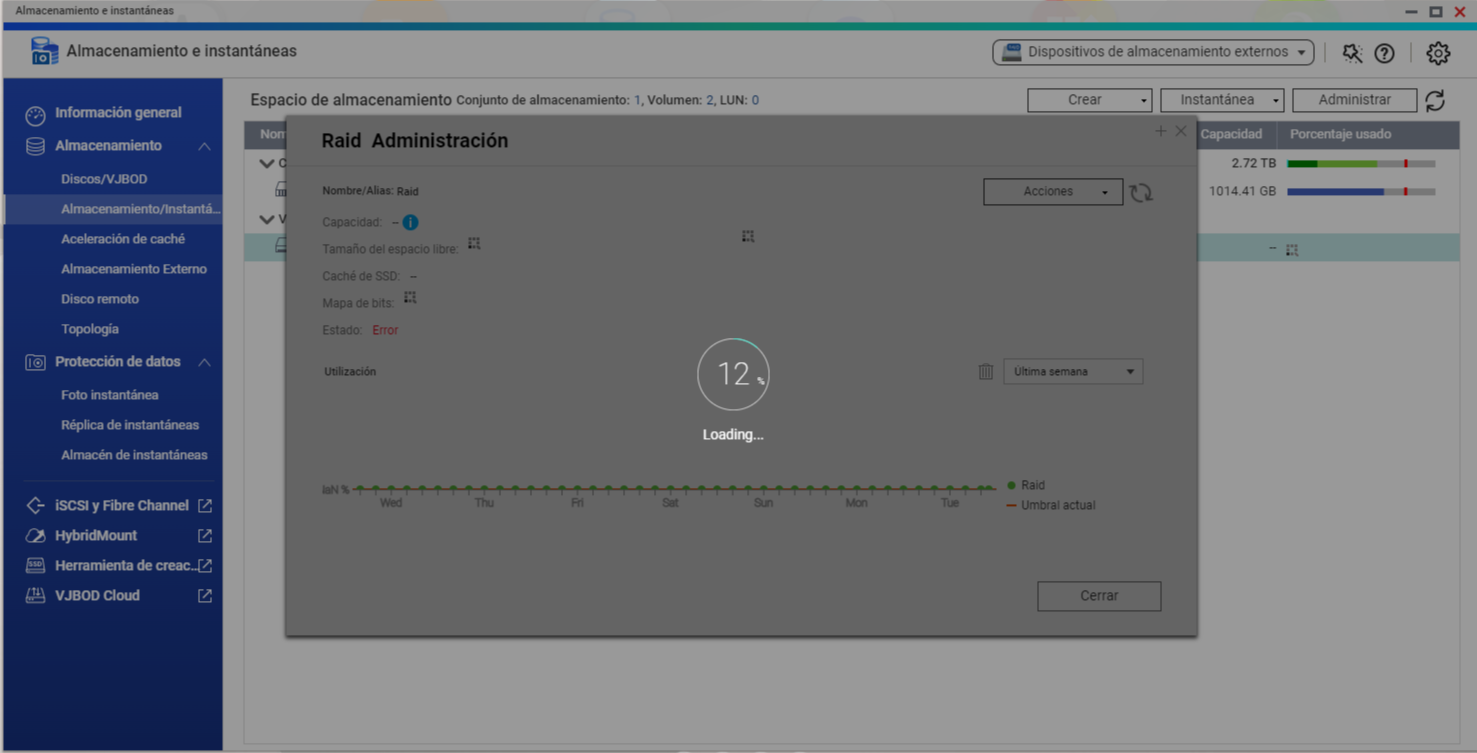
Task: Collapse the Almacenamiento sidebar section
Action: 204,146
